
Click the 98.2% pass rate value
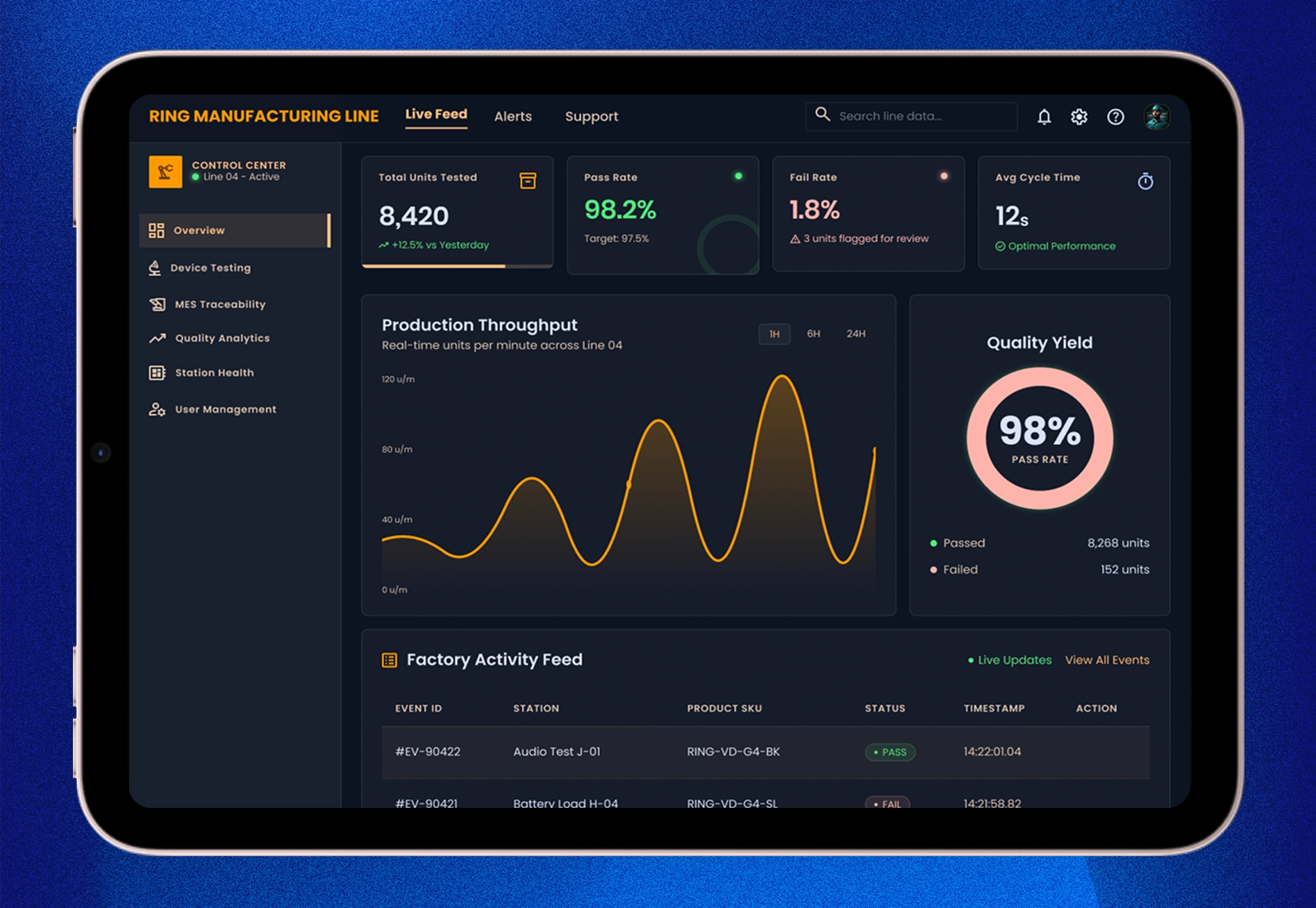[x=620, y=210]
